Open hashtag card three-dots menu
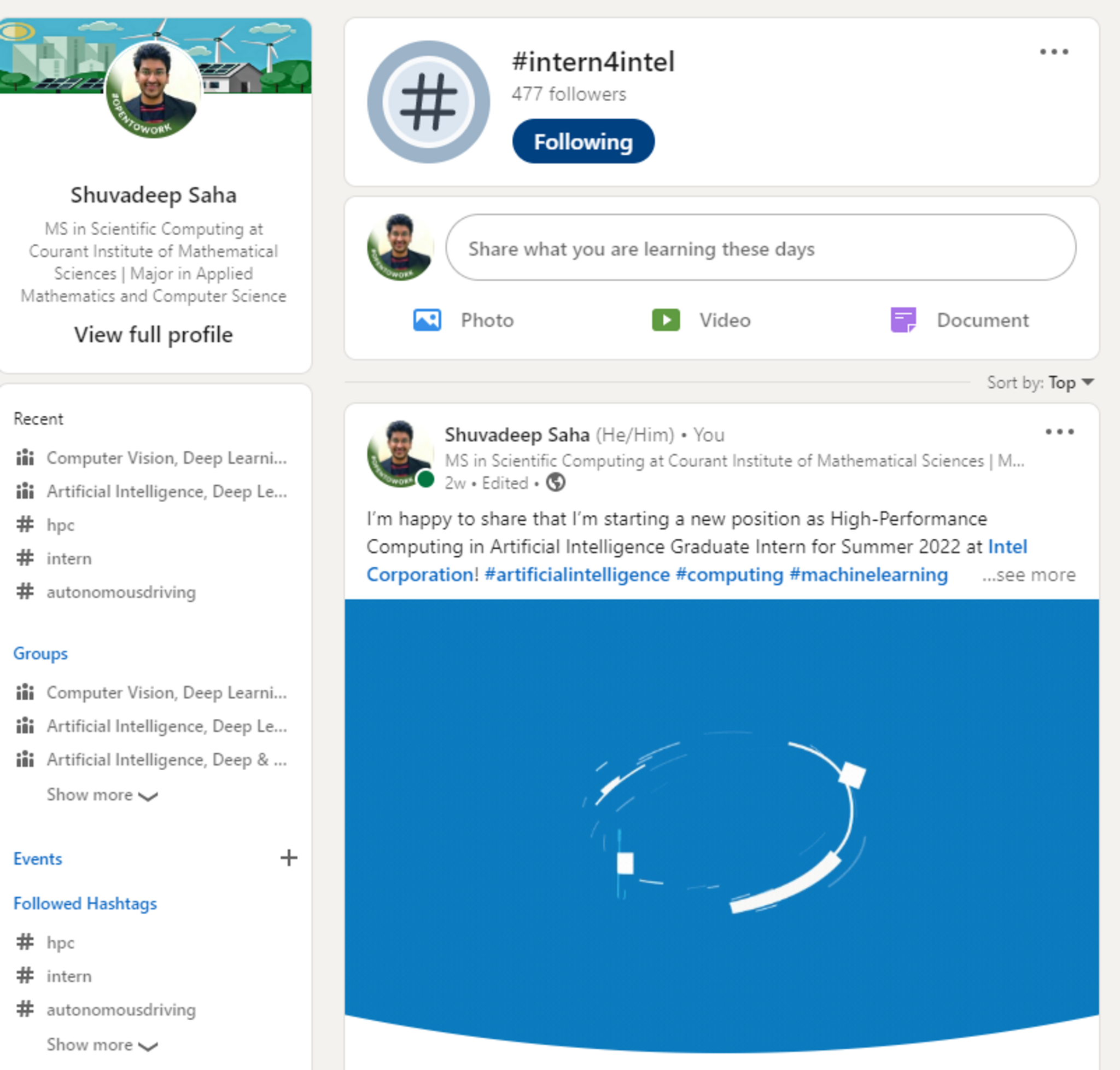This screenshot has width=1120, height=1070. point(1053,52)
